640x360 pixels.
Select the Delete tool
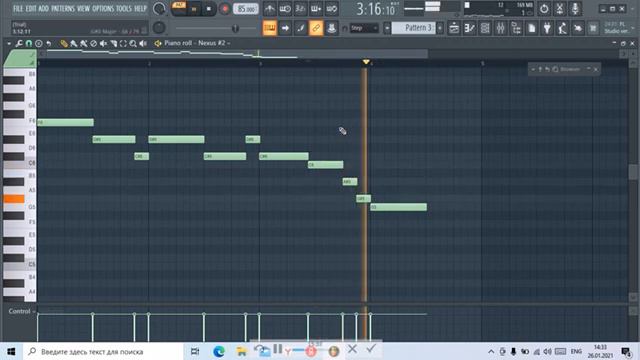[x=93, y=43]
